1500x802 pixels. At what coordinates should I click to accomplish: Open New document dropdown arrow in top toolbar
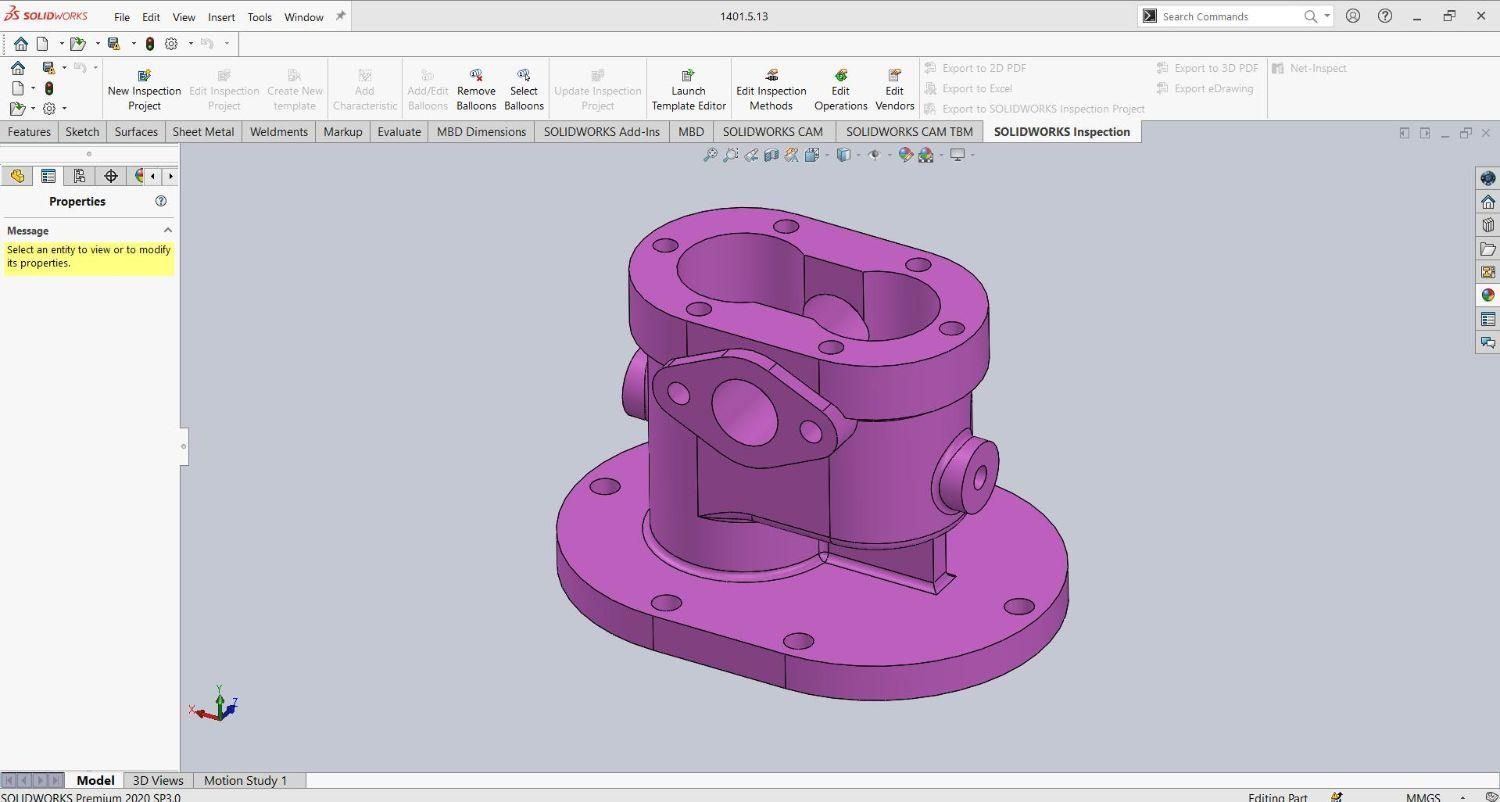[61, 44]
